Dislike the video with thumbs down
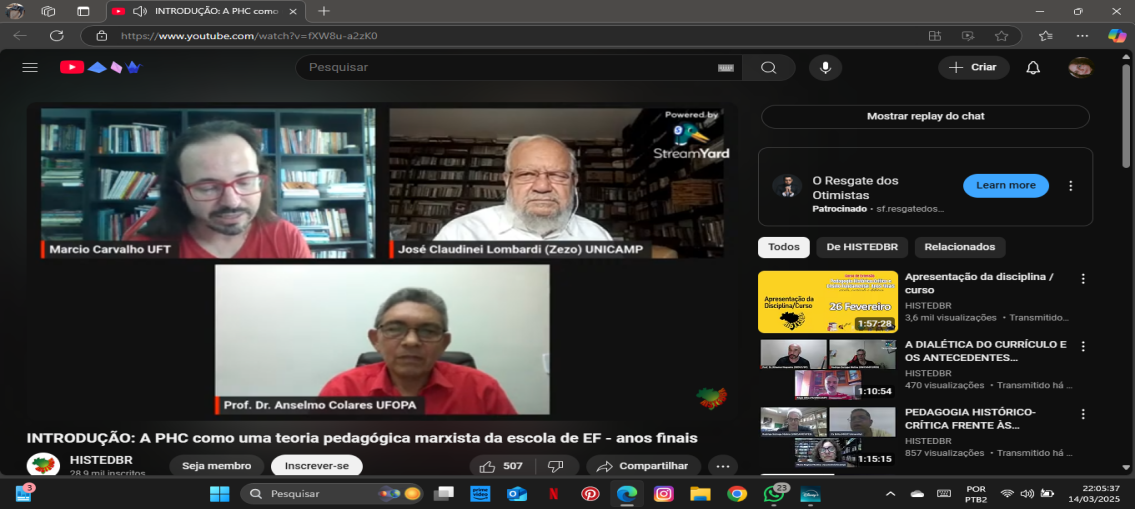1135x509 pixels. 556,466
